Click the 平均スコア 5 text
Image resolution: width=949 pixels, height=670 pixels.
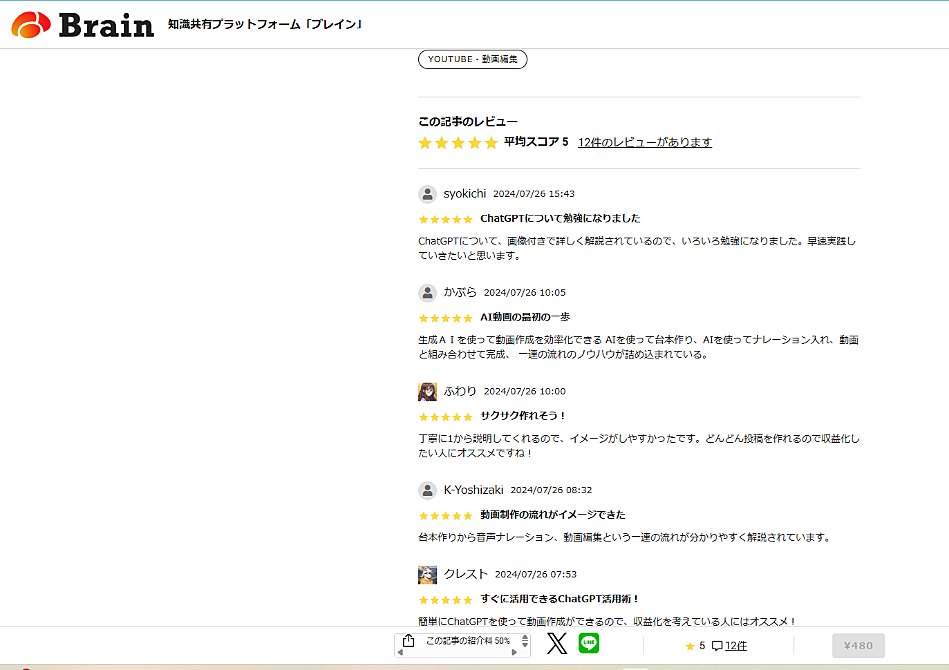click(x=536, y=142)
